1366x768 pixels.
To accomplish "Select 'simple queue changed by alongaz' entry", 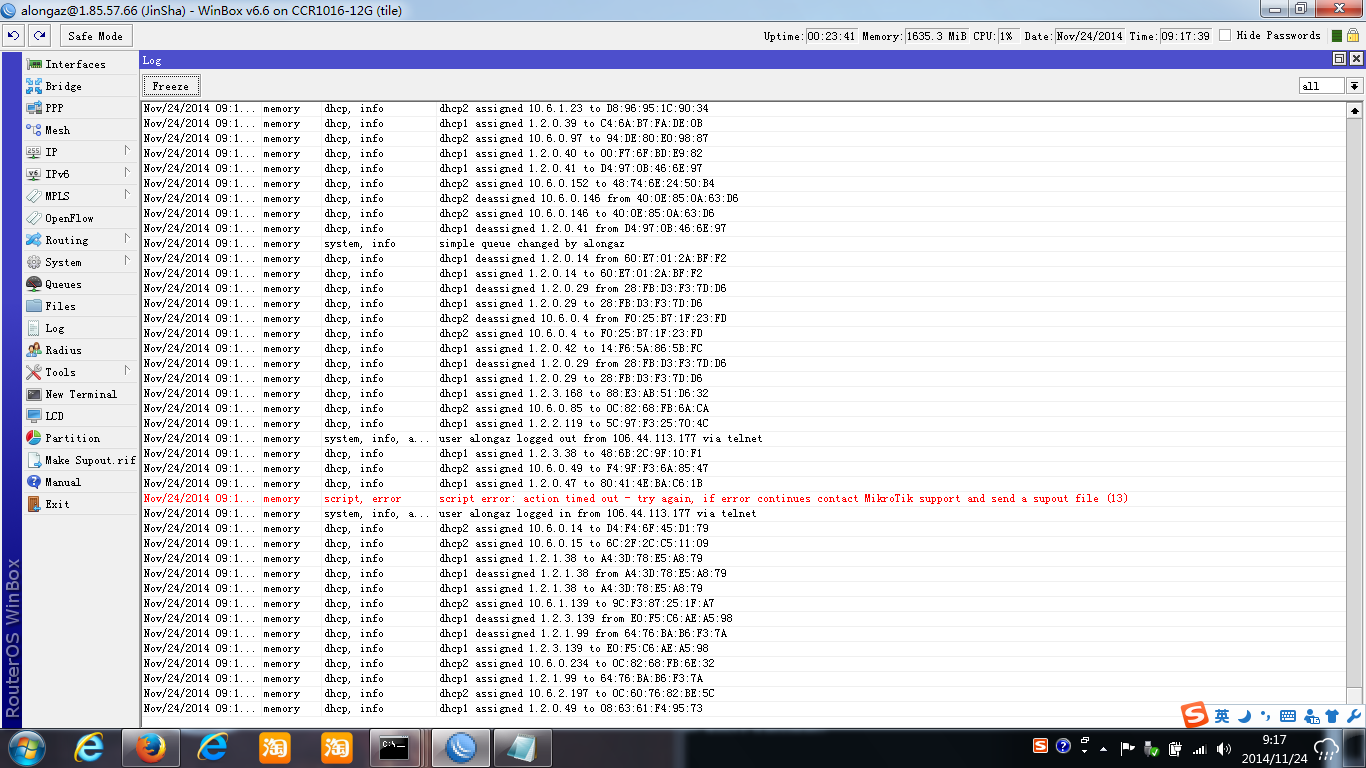I will [x=744, y=243].
